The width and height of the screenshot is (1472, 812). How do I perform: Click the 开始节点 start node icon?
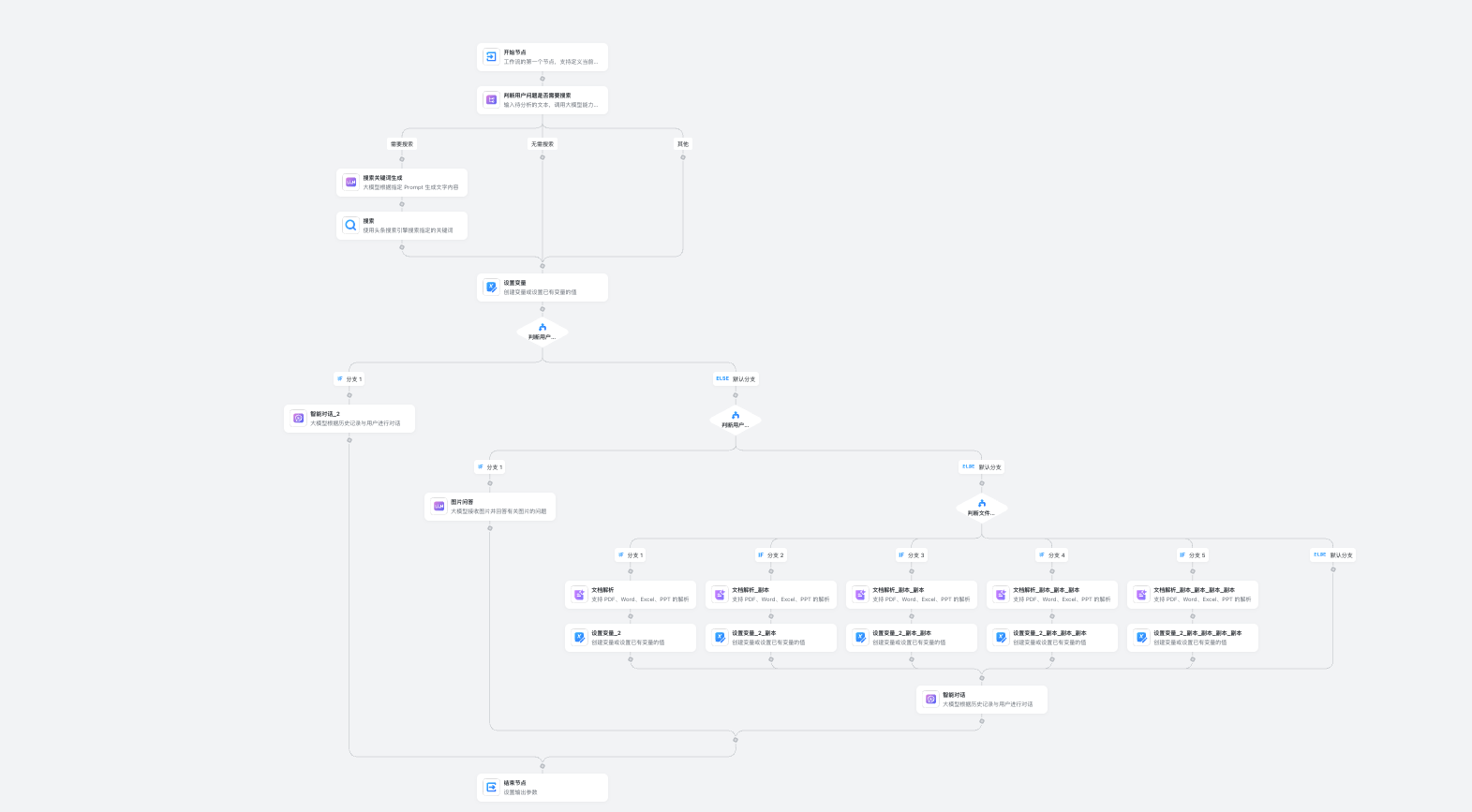tap(491, 57)
